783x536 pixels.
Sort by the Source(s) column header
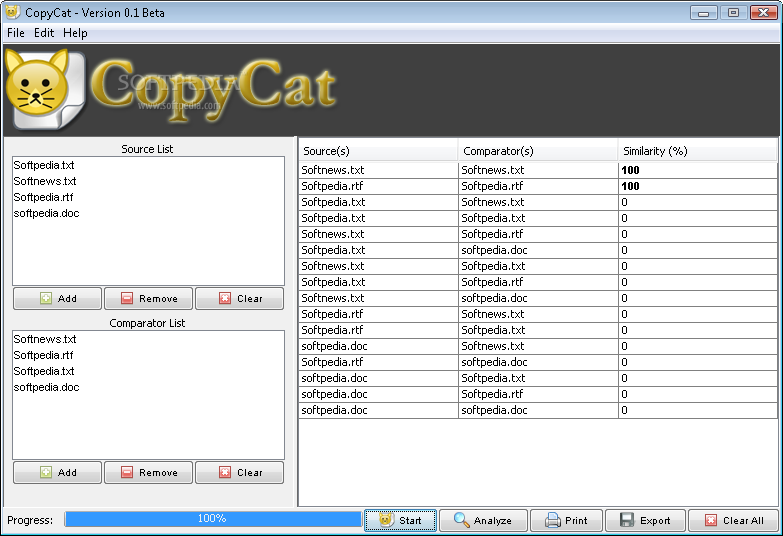[x=378, y=151]
